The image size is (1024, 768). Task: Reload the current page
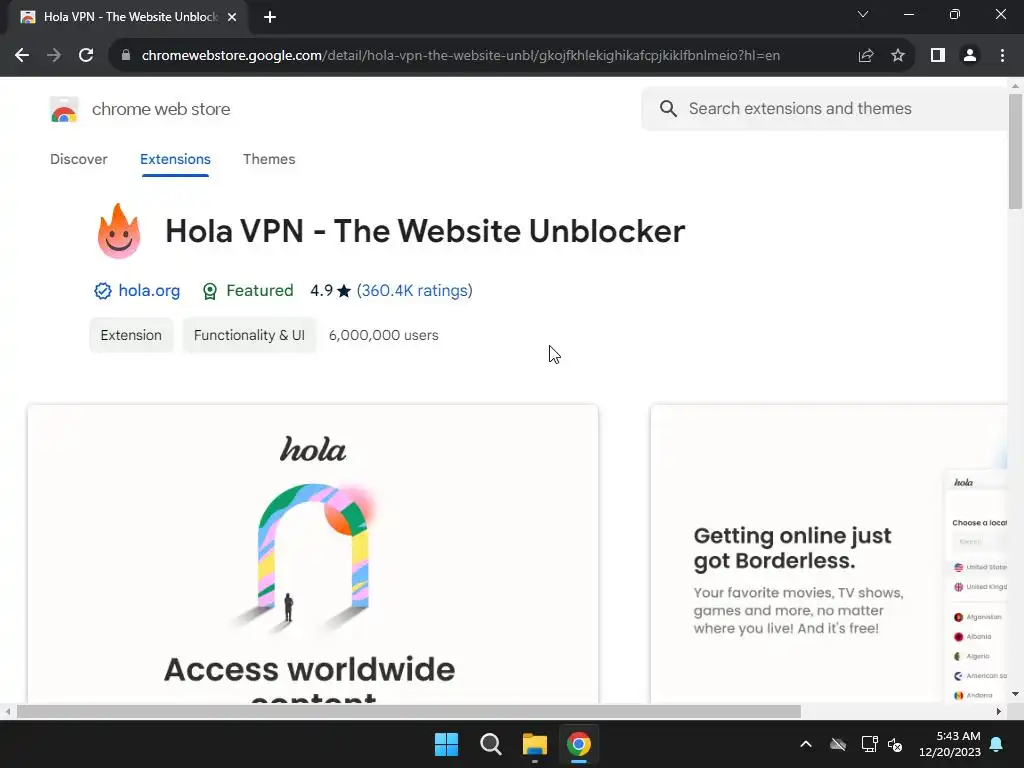(86, 56)
